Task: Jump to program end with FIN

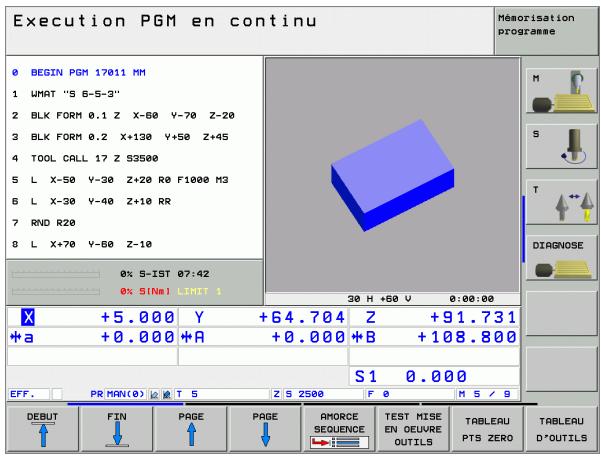Action: point(117,429)
